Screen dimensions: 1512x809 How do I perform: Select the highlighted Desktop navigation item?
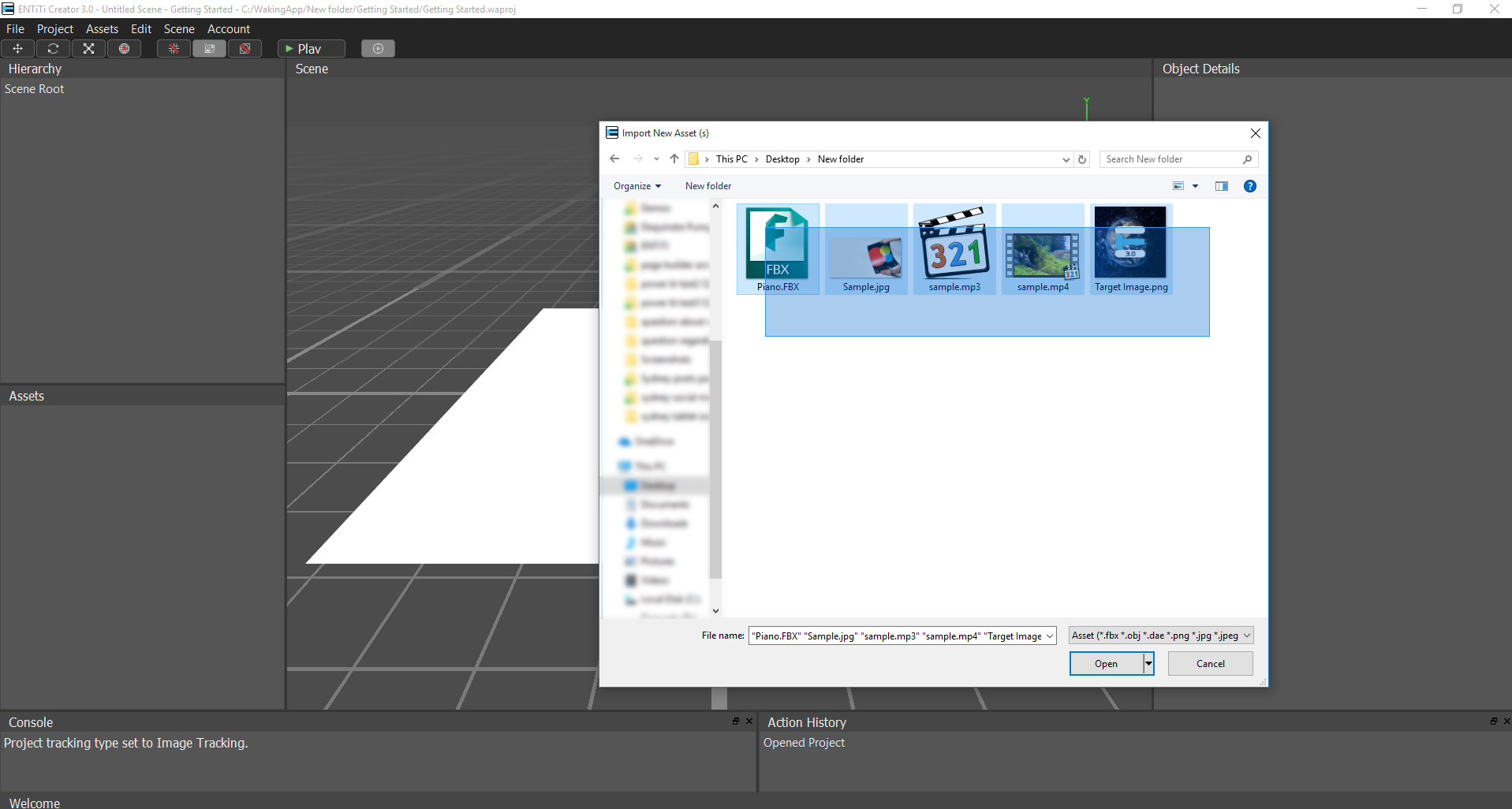655,486
